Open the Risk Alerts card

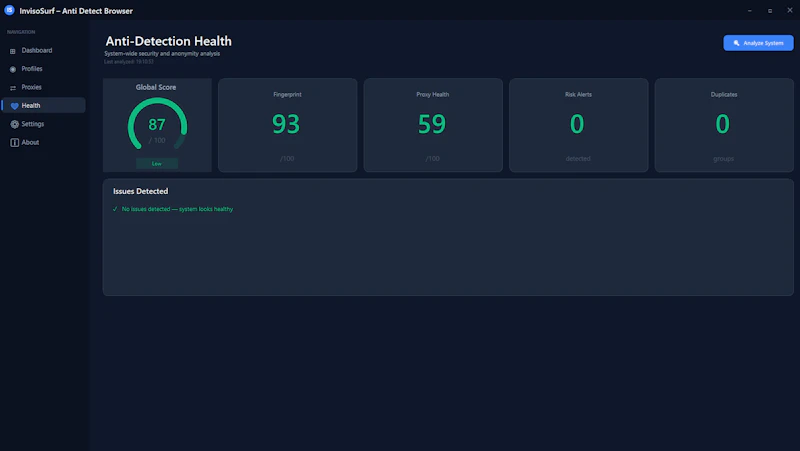(579, 125)
